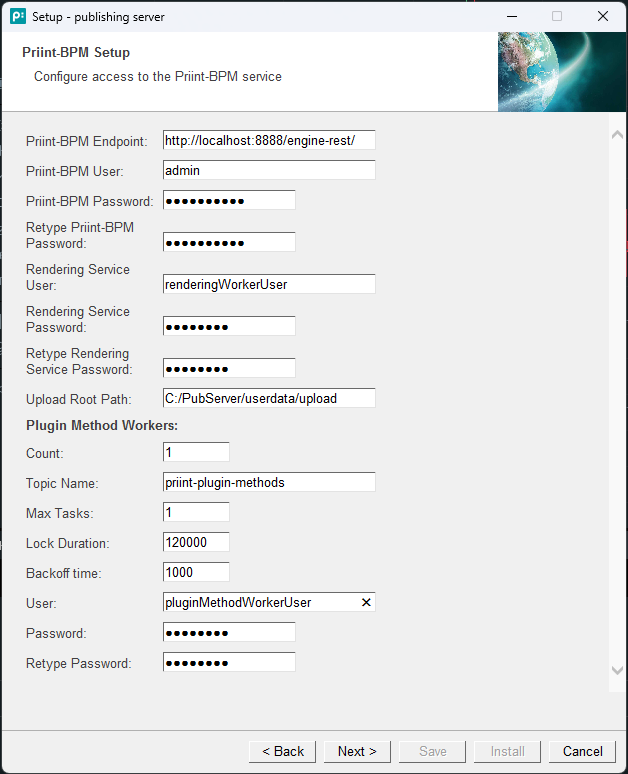Image resolution: width=628 pixels, height=774 pixels.
Task: Click the 'Priint-BPM Setup' title text
Action: (x=76, y=52)
